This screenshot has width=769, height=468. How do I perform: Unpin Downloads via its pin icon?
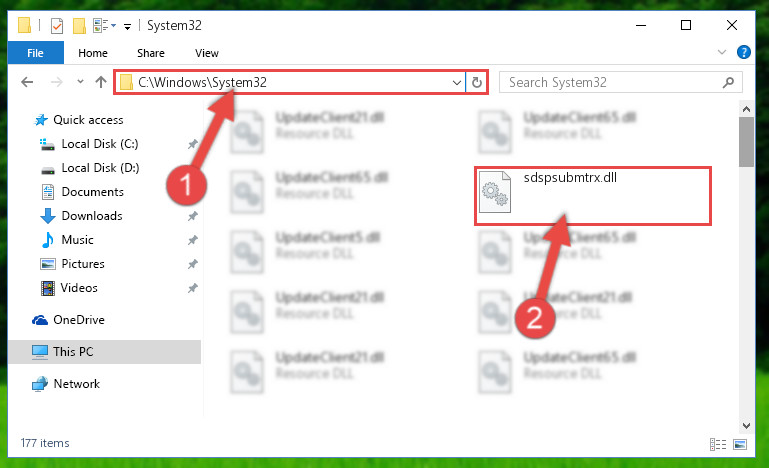[193, 216]
